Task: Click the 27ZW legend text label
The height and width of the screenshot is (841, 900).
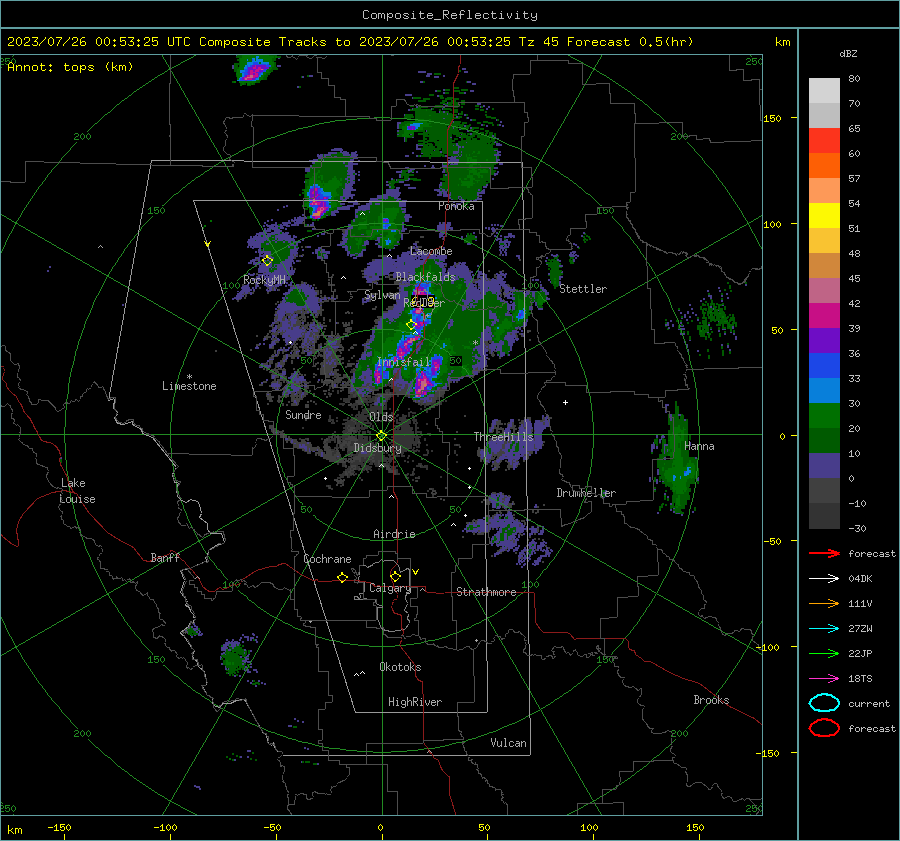Action: click(860, 629)
